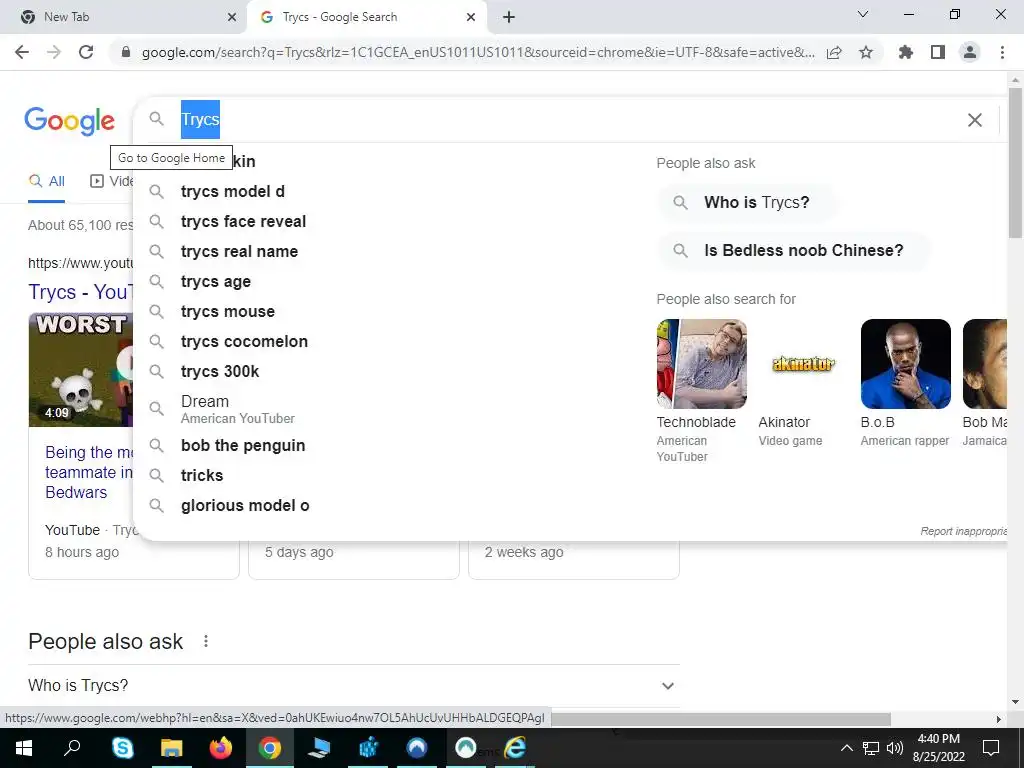This screenshot has width=1024, height=768.
Task: Click the network tray icon
Action: coord(871,748)
